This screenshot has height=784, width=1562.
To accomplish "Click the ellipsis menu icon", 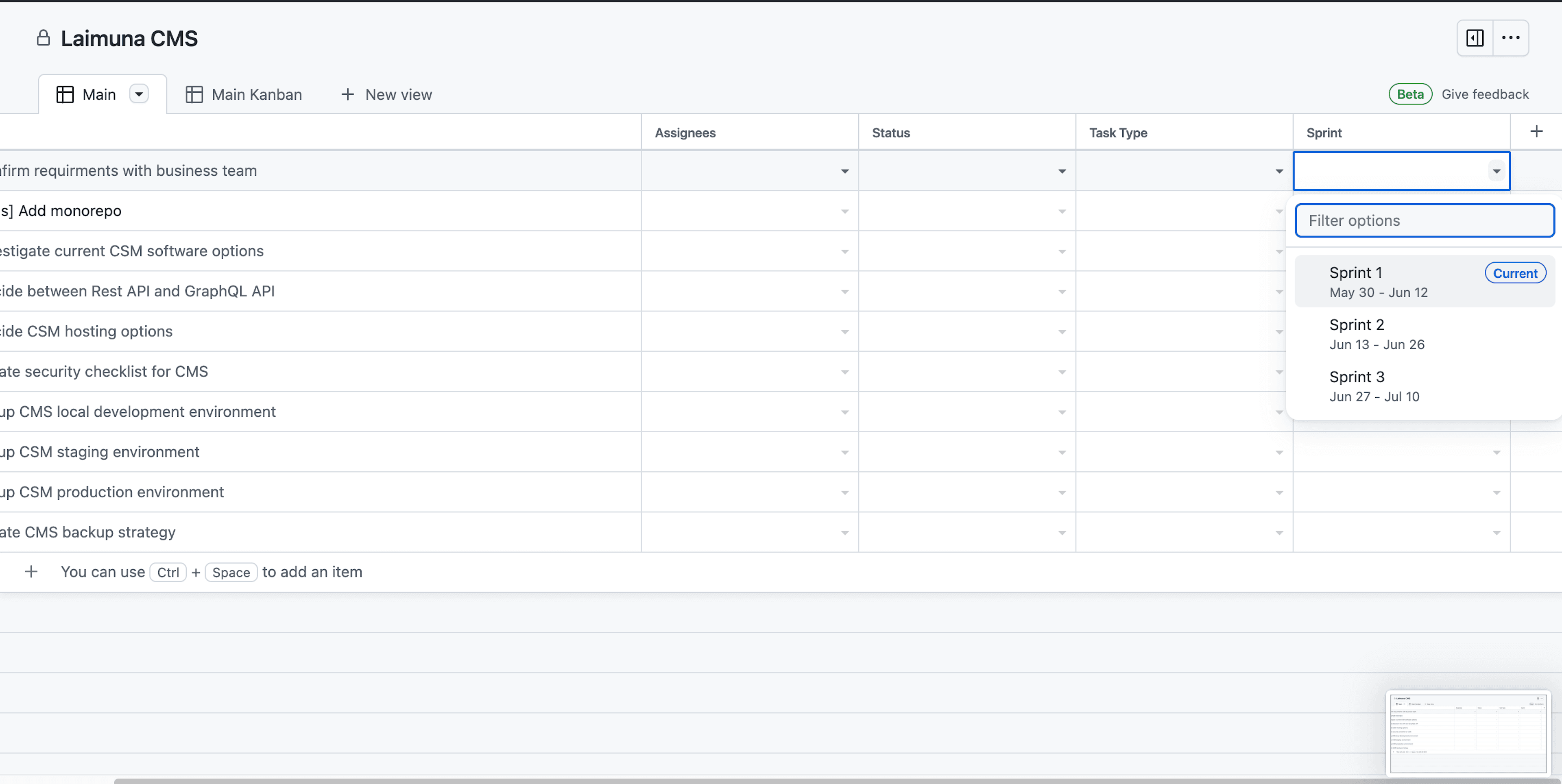I will (x=1514, y=38).
